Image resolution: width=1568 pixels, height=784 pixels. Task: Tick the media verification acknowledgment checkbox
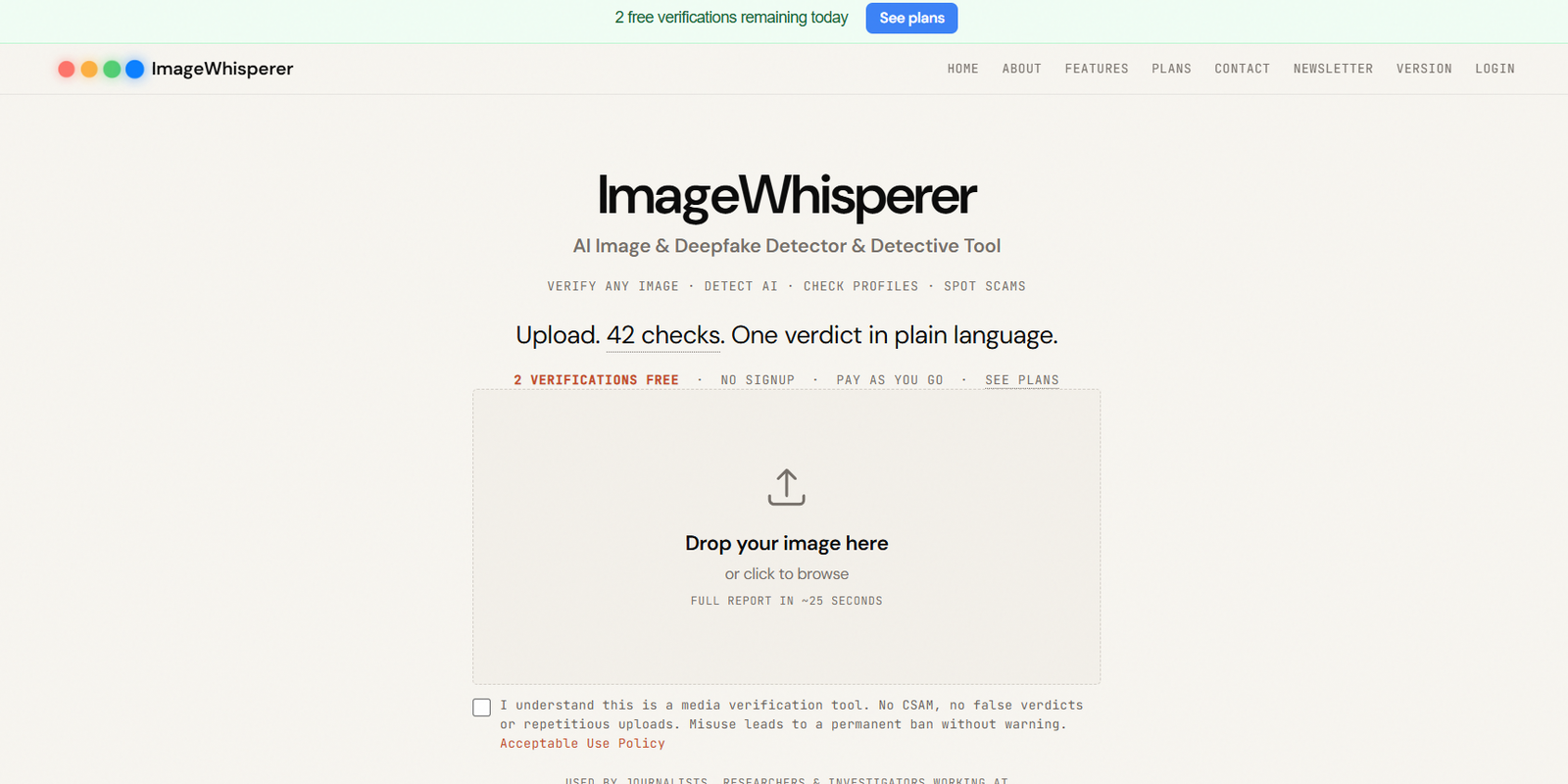481,708
